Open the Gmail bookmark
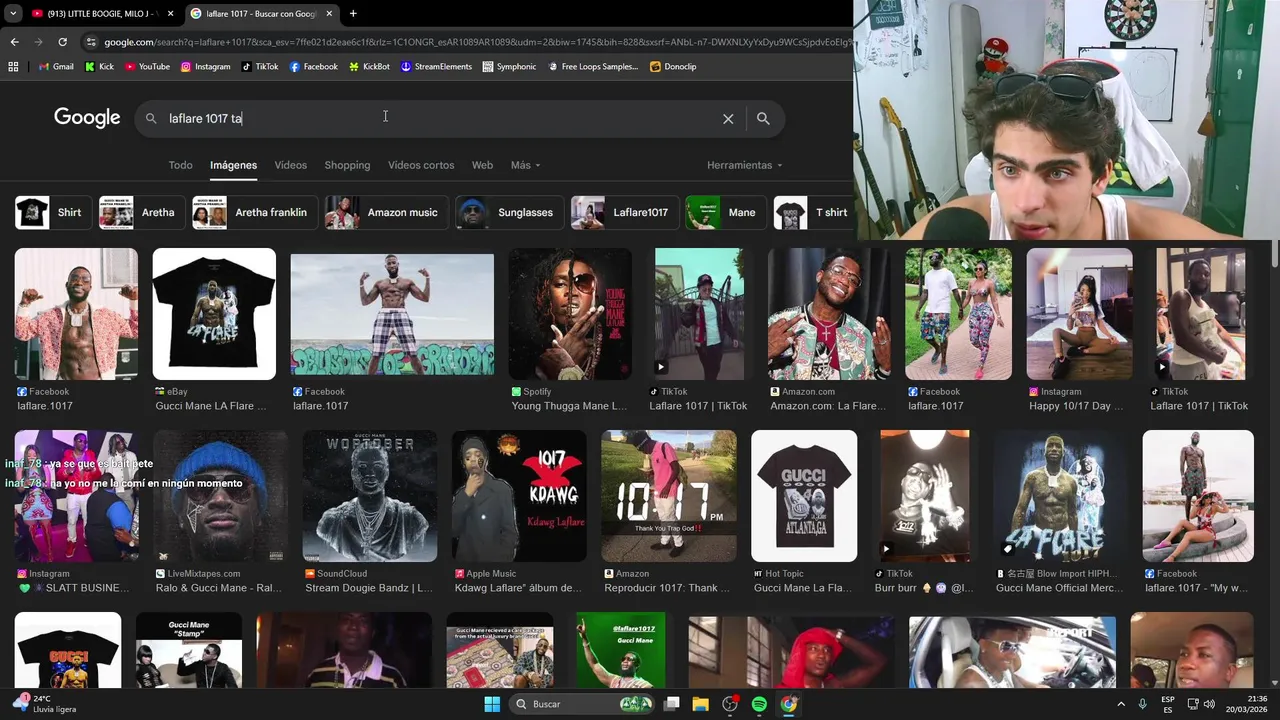The width and height of the screenshot is (1280, 720). coord(56,67)
